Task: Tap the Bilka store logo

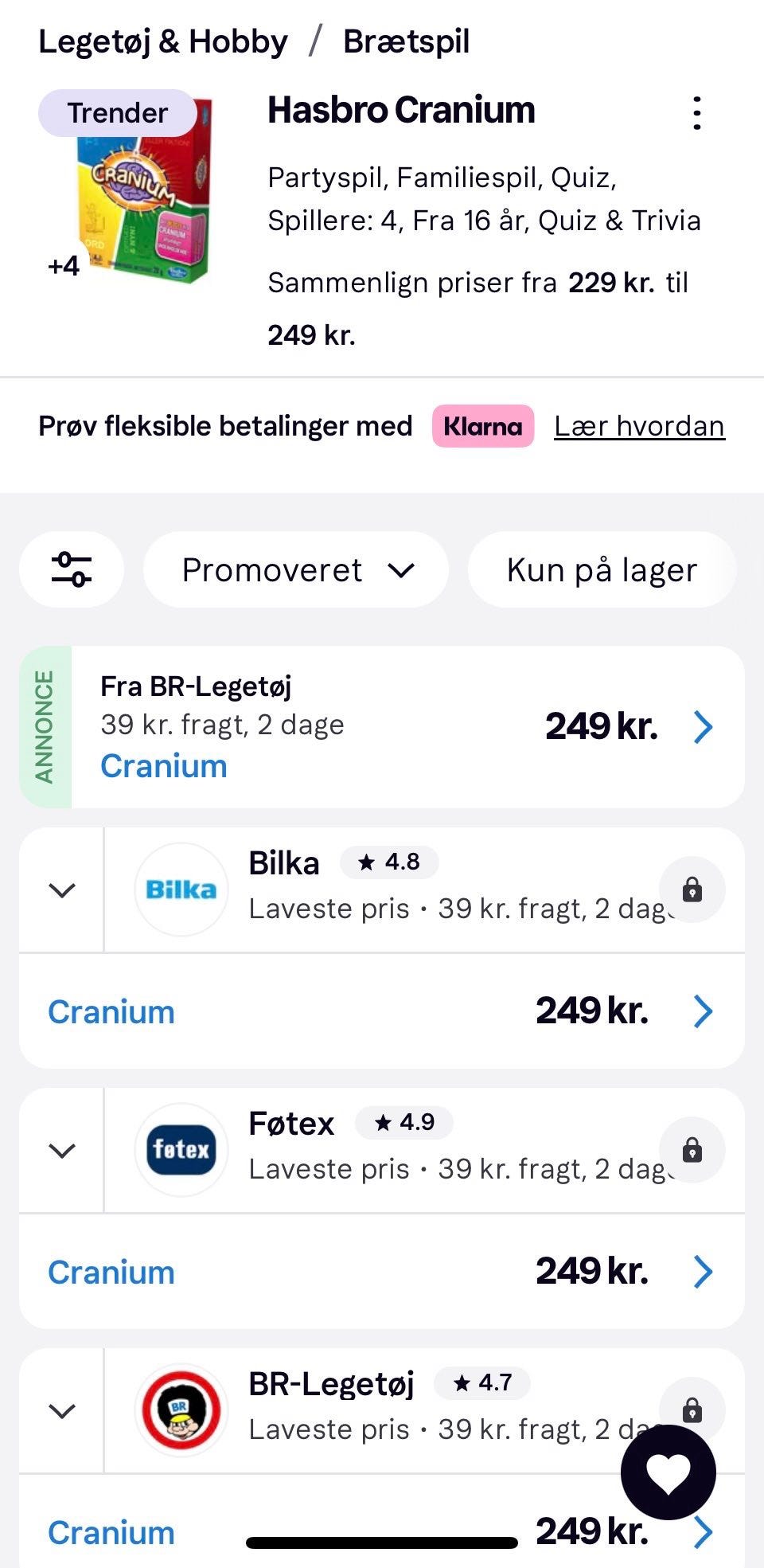Action: tap(181, 890)
